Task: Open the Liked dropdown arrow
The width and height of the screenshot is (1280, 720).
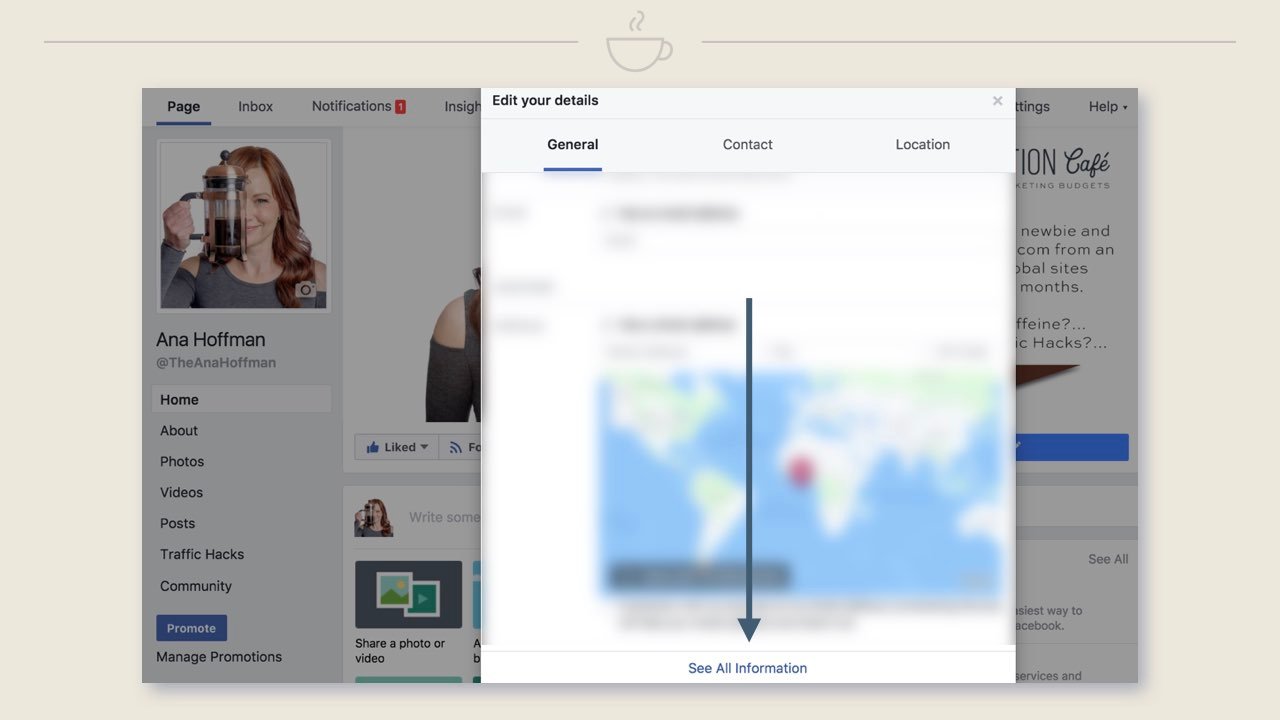Action: pyautogui.click(x=424, y=447)
